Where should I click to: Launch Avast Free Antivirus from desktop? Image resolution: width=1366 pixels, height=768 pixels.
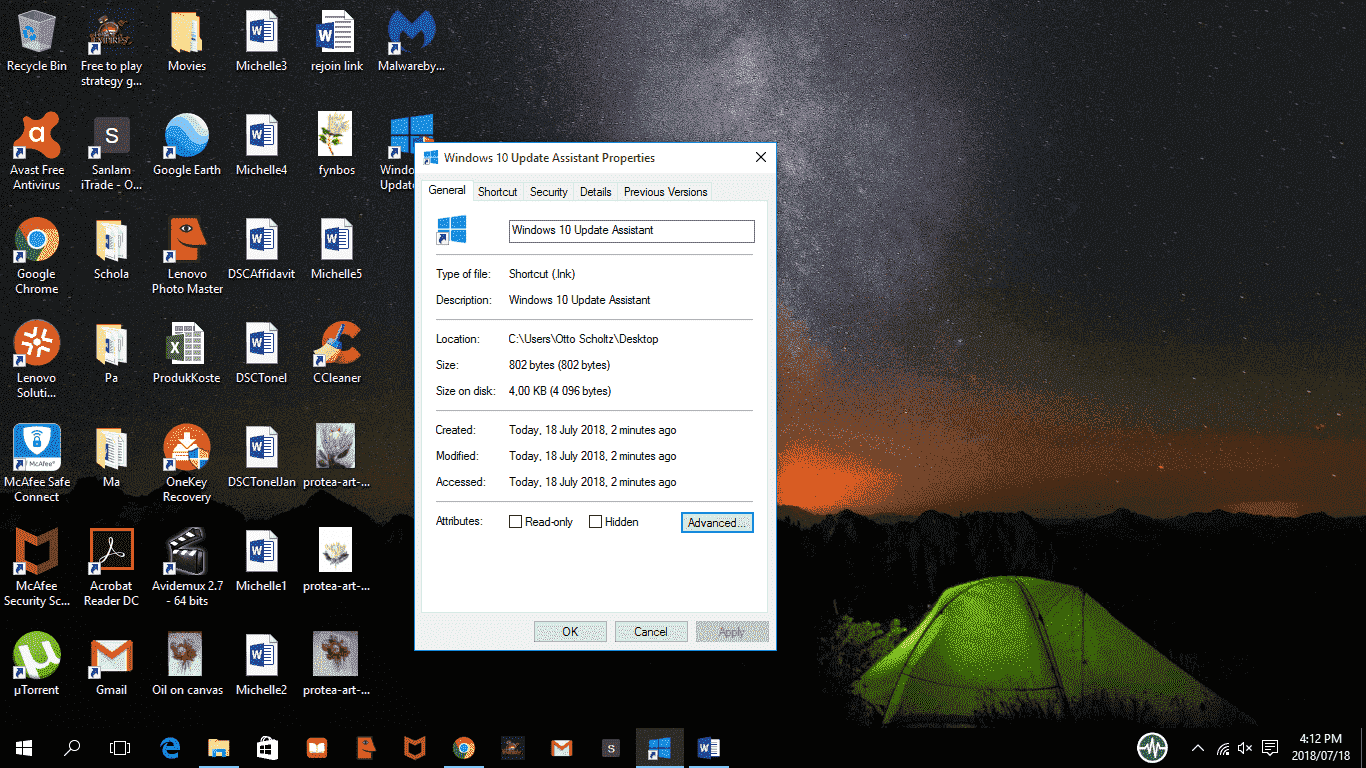tap(37, 152)
